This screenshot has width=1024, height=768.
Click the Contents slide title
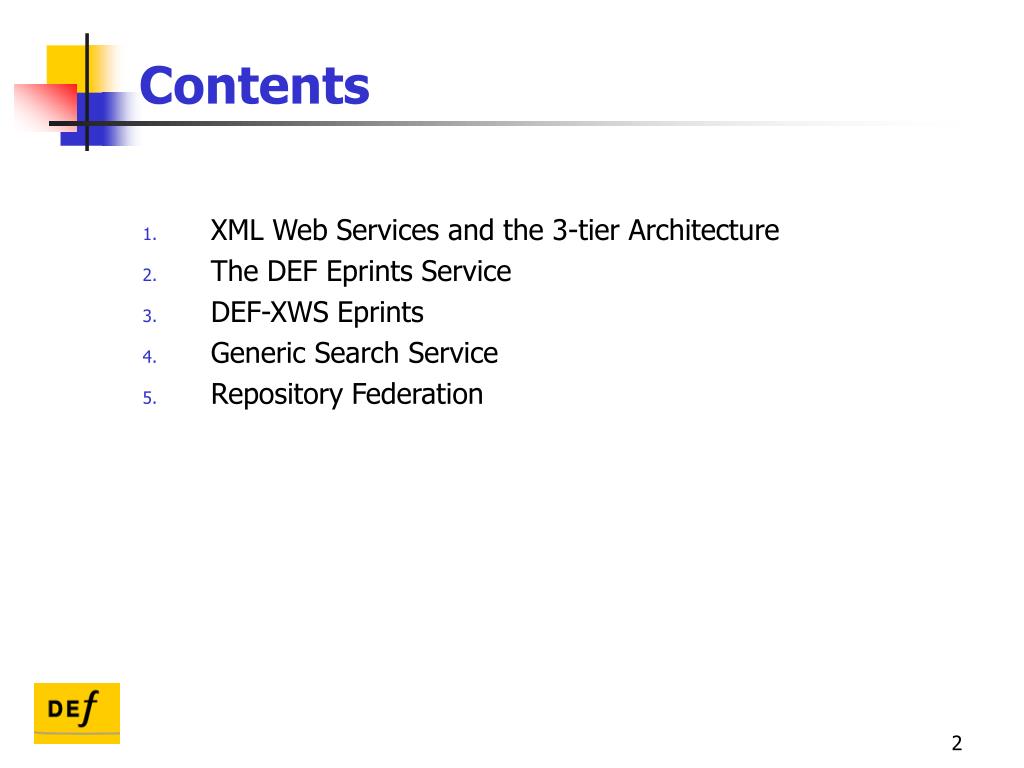[254, 86]
